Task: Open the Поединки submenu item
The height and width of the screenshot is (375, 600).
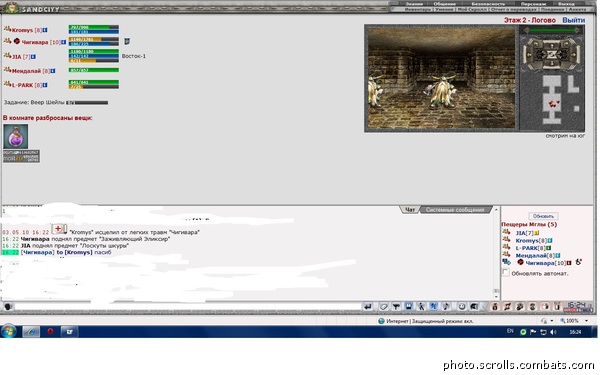Action: point(553,9)
